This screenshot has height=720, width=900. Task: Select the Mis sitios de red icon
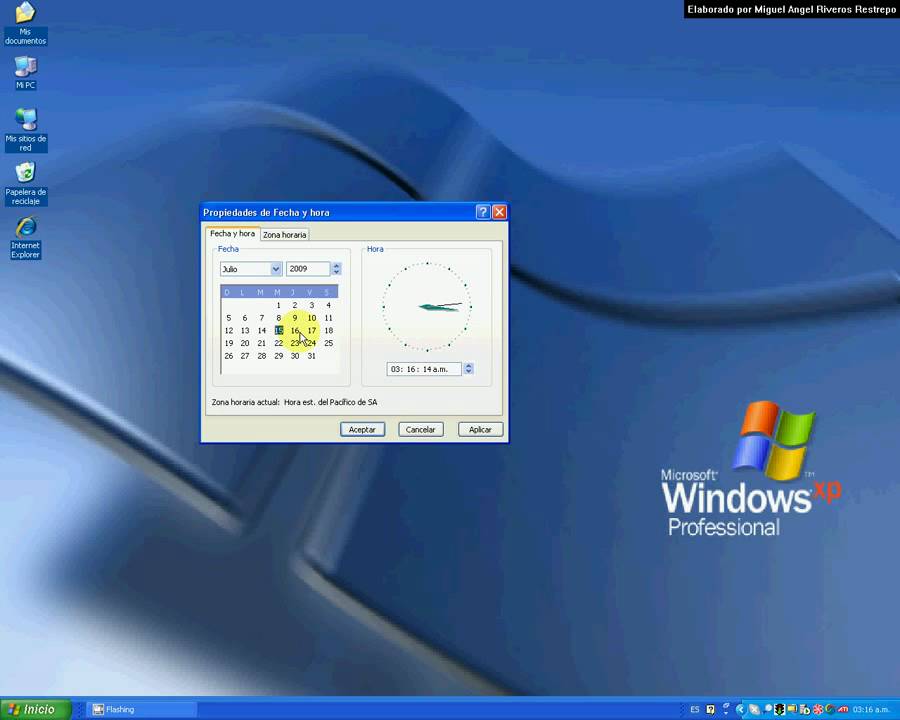(25, 130)
